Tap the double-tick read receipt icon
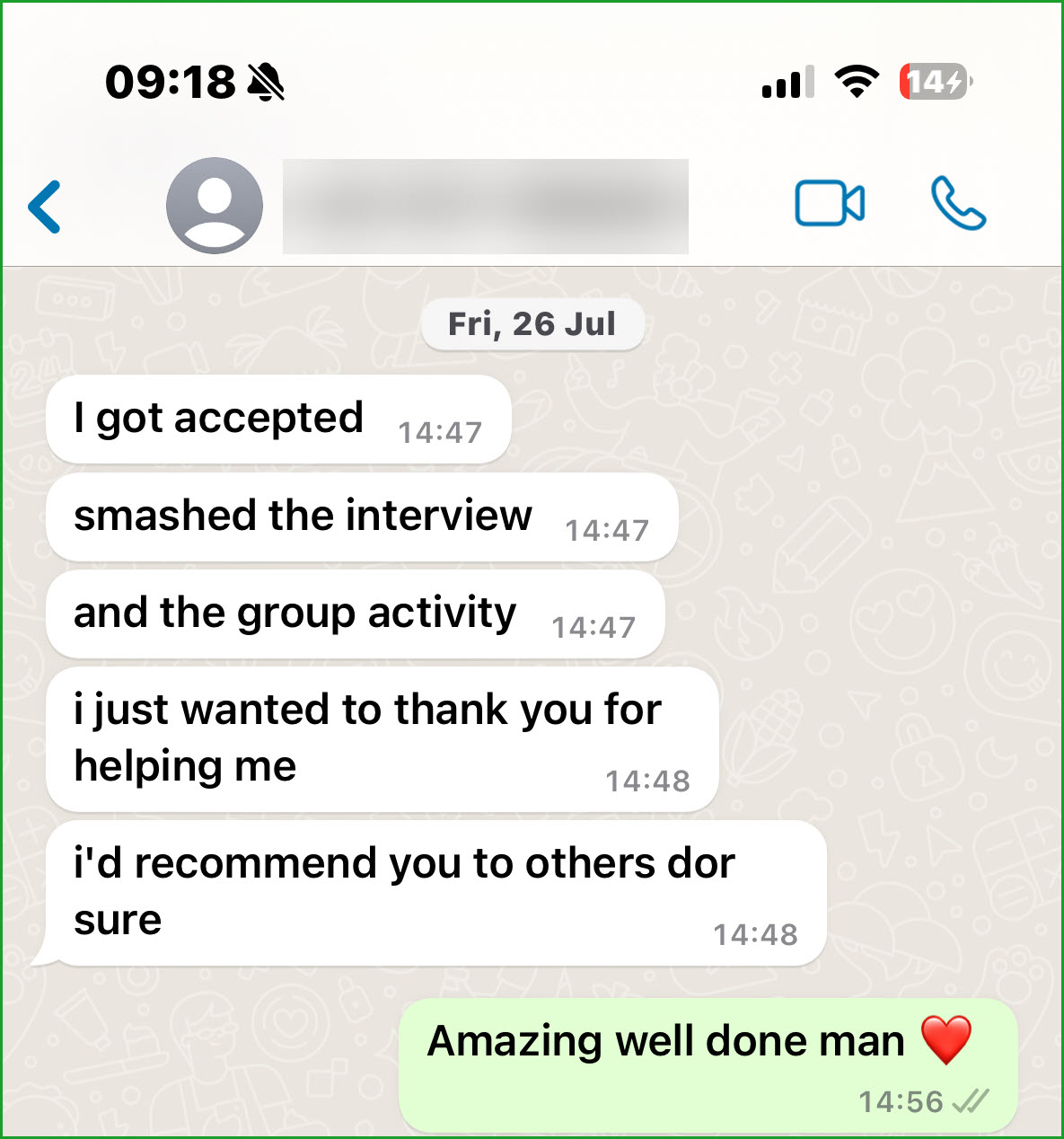Viewport: 1064px width, 1139px height. (x=971, y=1100)
